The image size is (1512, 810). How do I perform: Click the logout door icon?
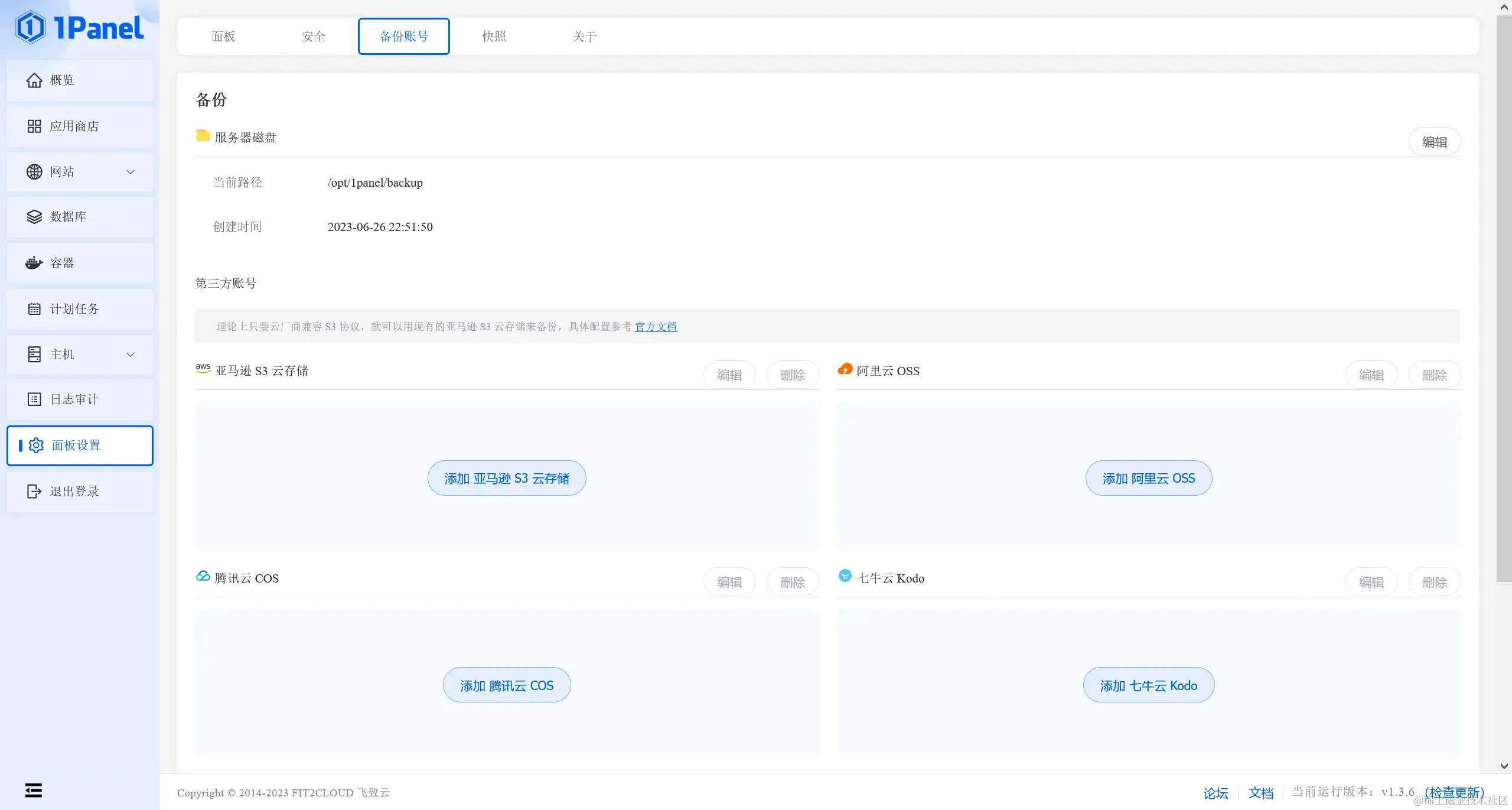click(34, 492)
